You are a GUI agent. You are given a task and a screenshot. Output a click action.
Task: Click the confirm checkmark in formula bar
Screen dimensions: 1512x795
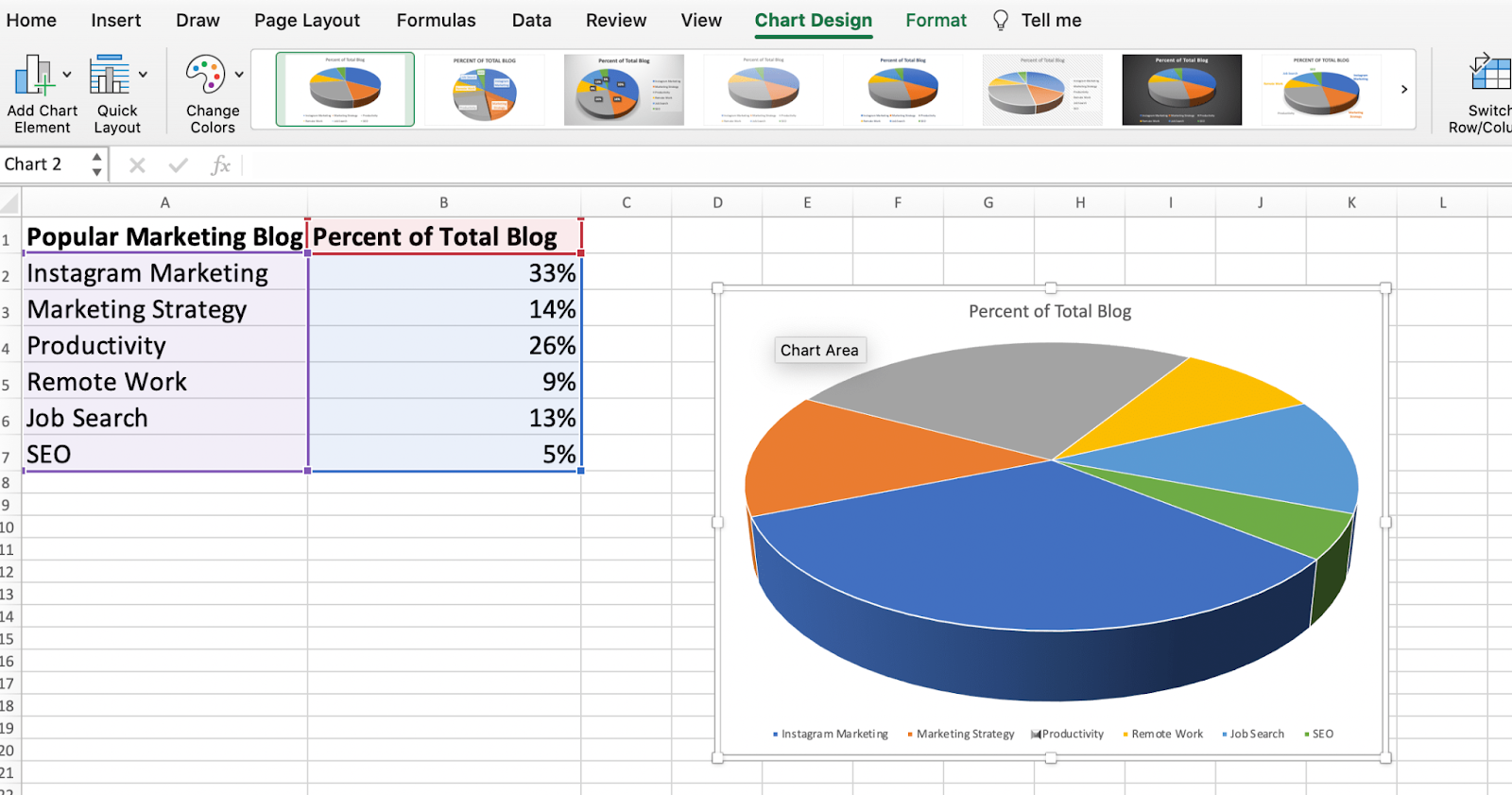[178, 165]
